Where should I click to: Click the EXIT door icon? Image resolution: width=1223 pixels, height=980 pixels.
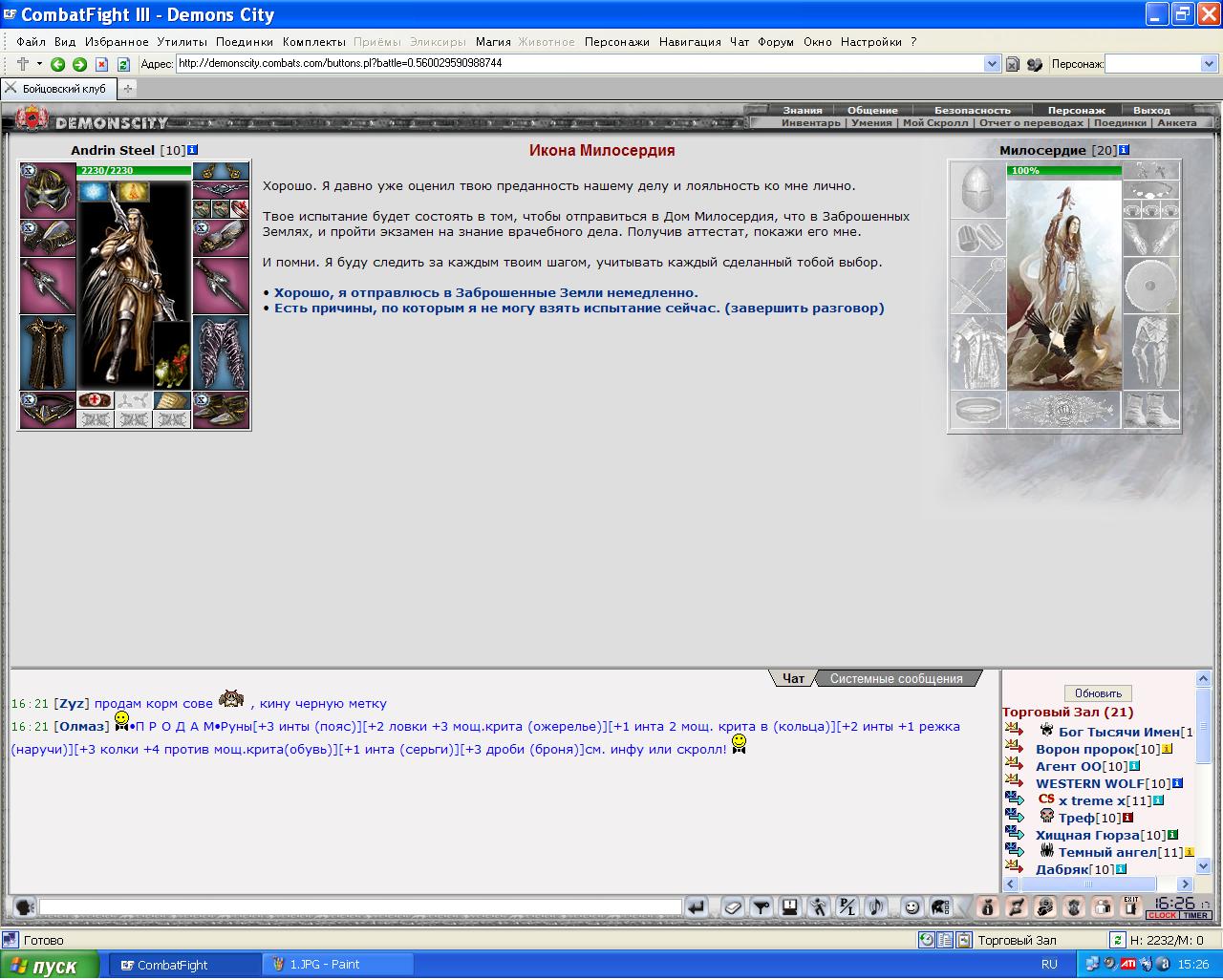1132,907
